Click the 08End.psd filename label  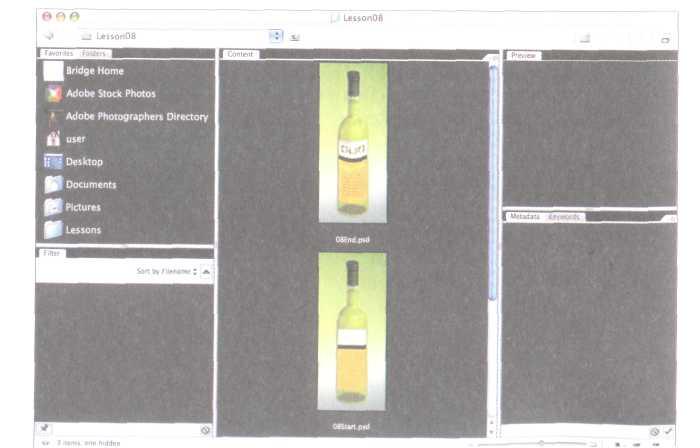coord(352,240)
